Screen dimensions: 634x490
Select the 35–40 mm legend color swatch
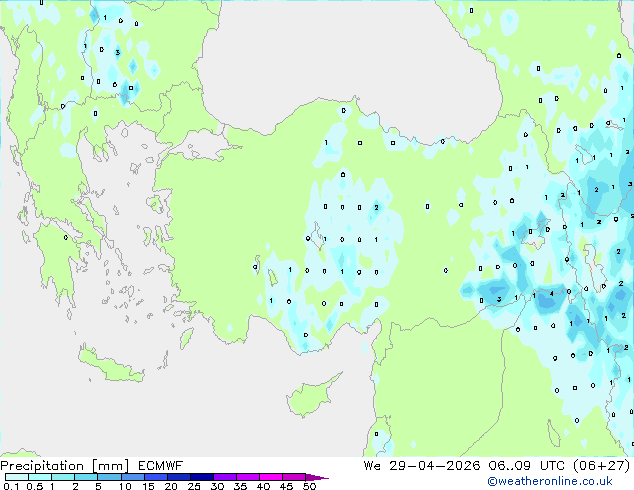point(248,477)
